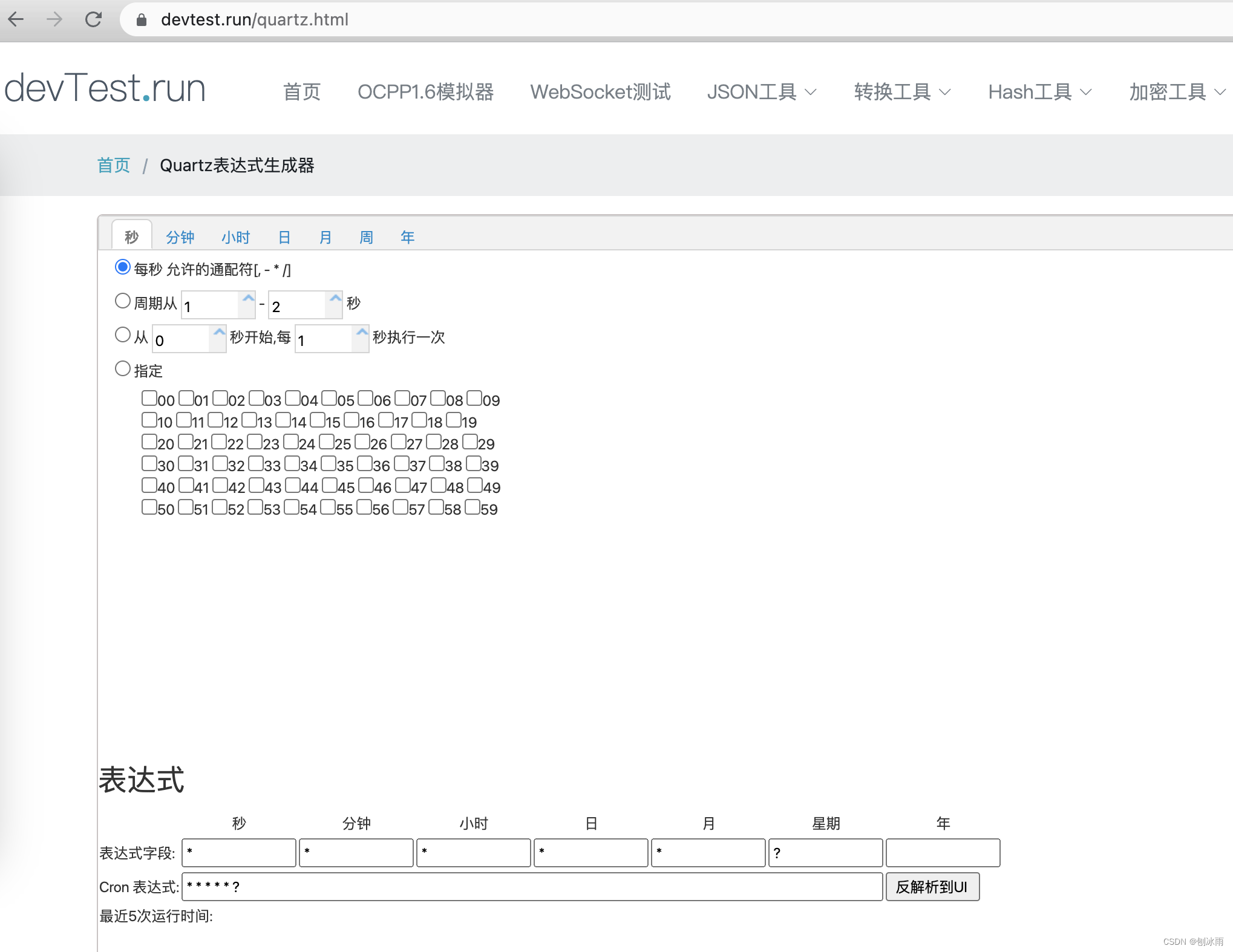Check the 10 seconds checkbox
Screen dimensions: 1233x952
tap(149, 420)
